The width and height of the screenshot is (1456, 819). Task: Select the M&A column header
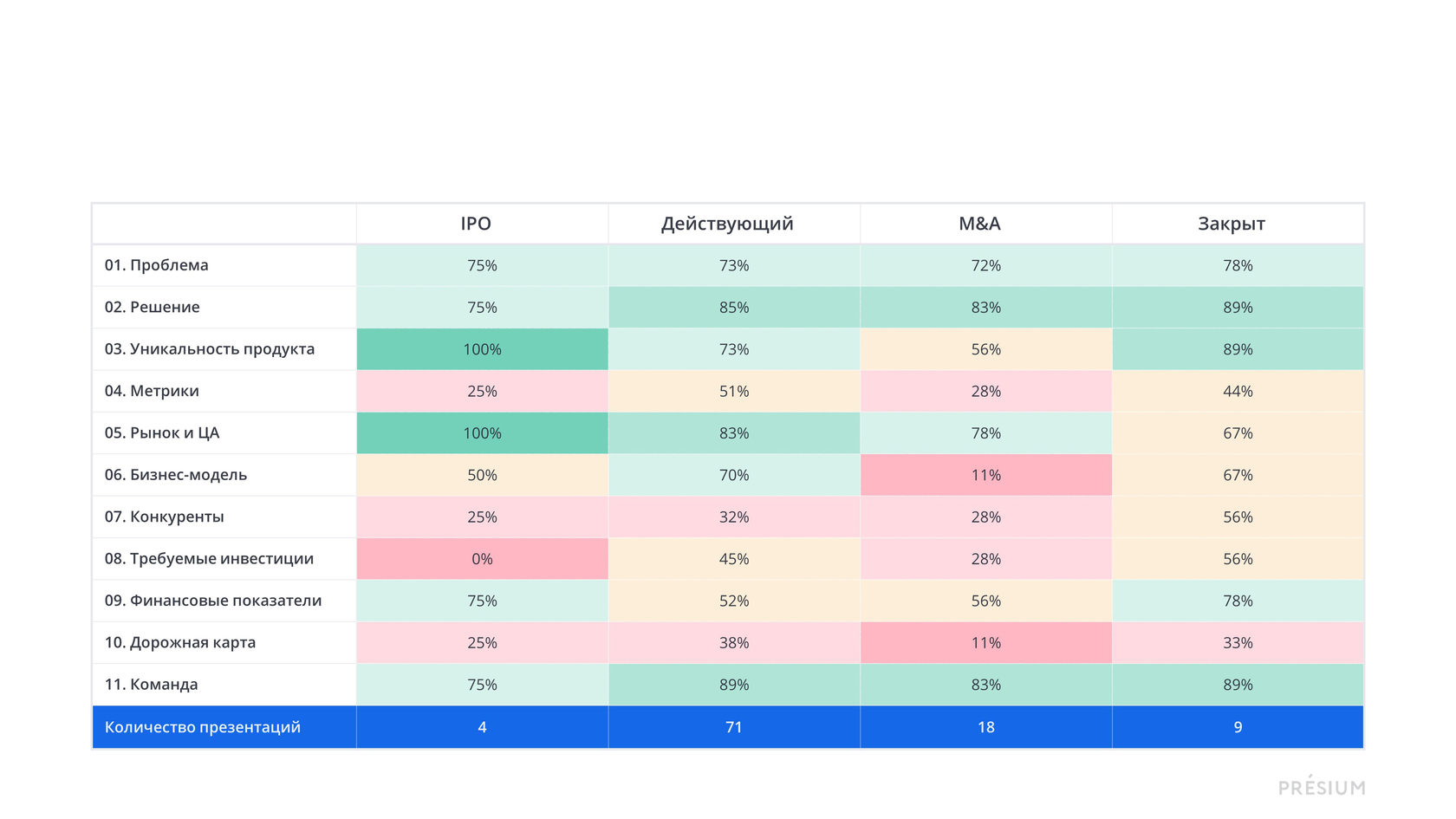coord(979,224)
